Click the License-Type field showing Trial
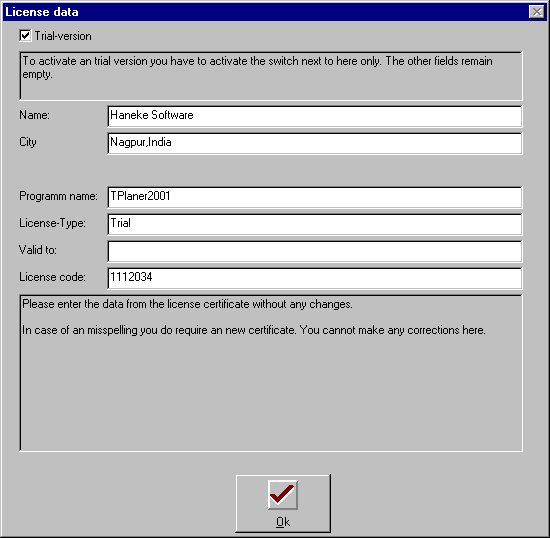The height and width of the screenshot is (538, 550). [315, 224]
